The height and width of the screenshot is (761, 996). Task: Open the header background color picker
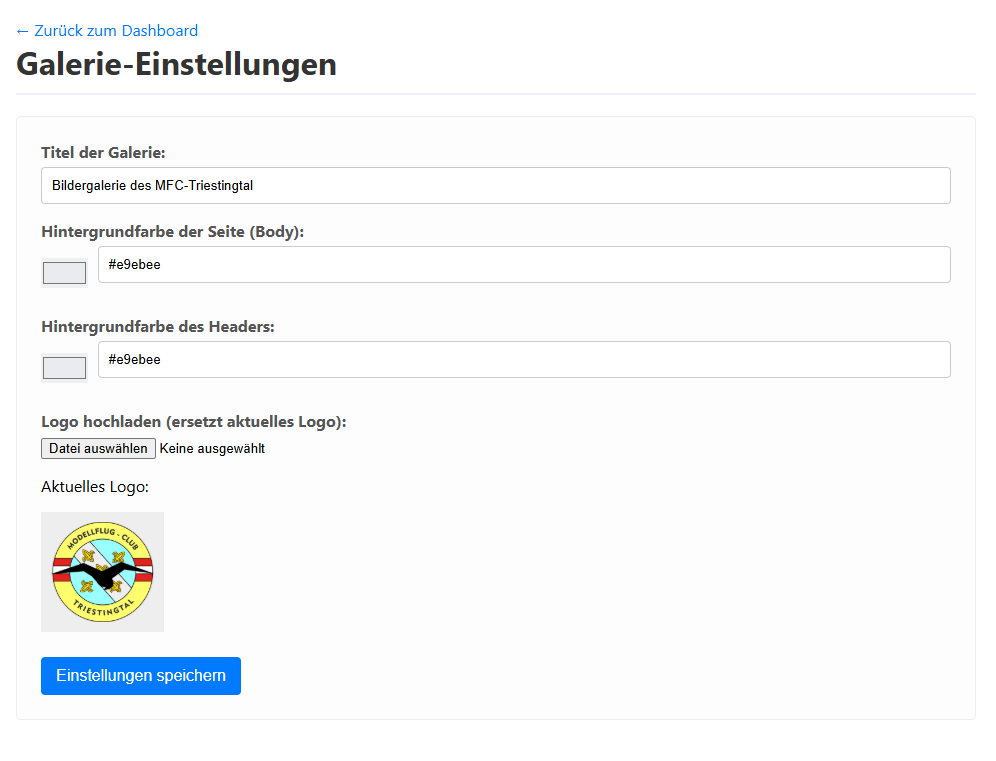[x=64, y=367]
